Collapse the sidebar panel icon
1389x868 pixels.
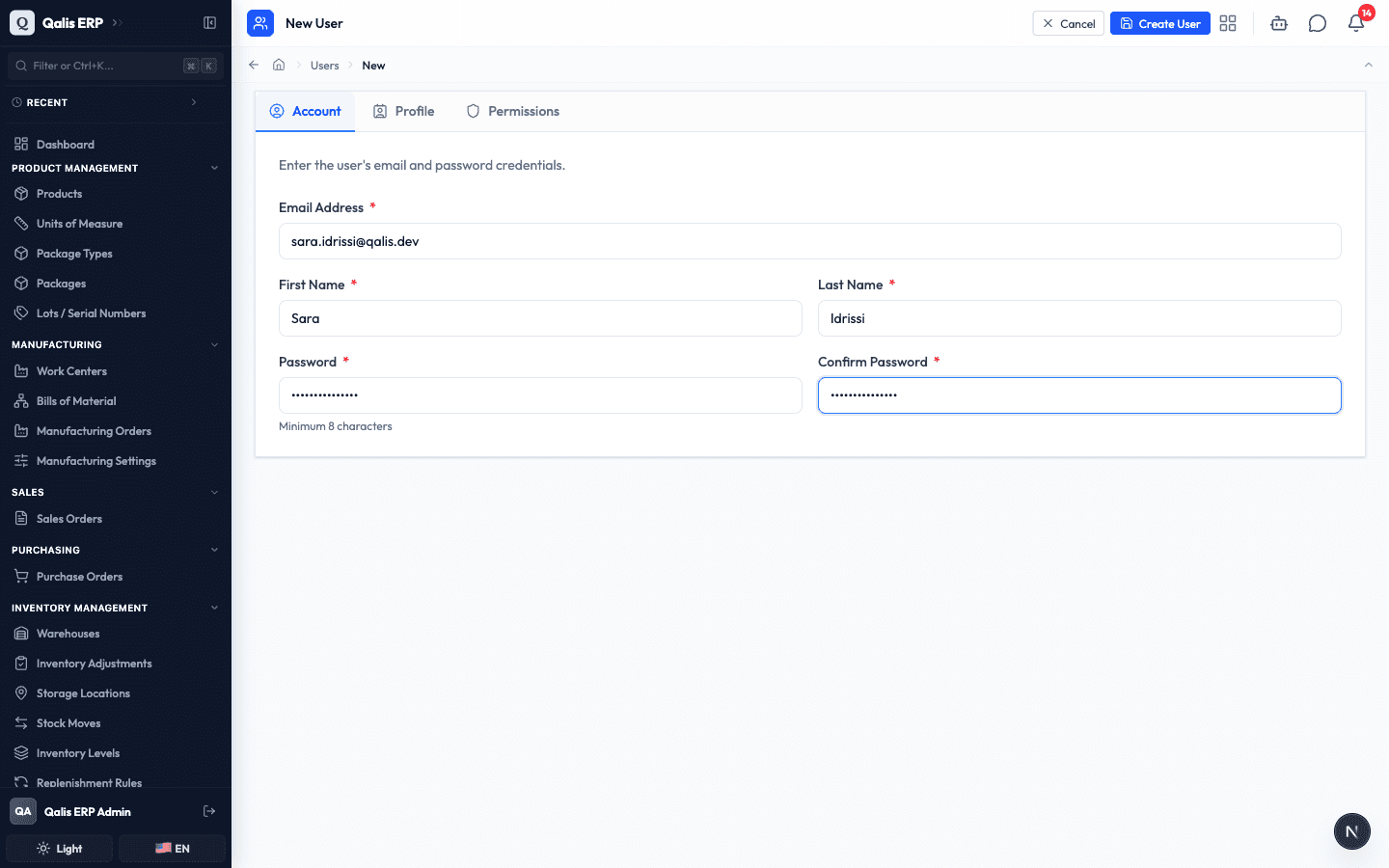click(209, 23)
